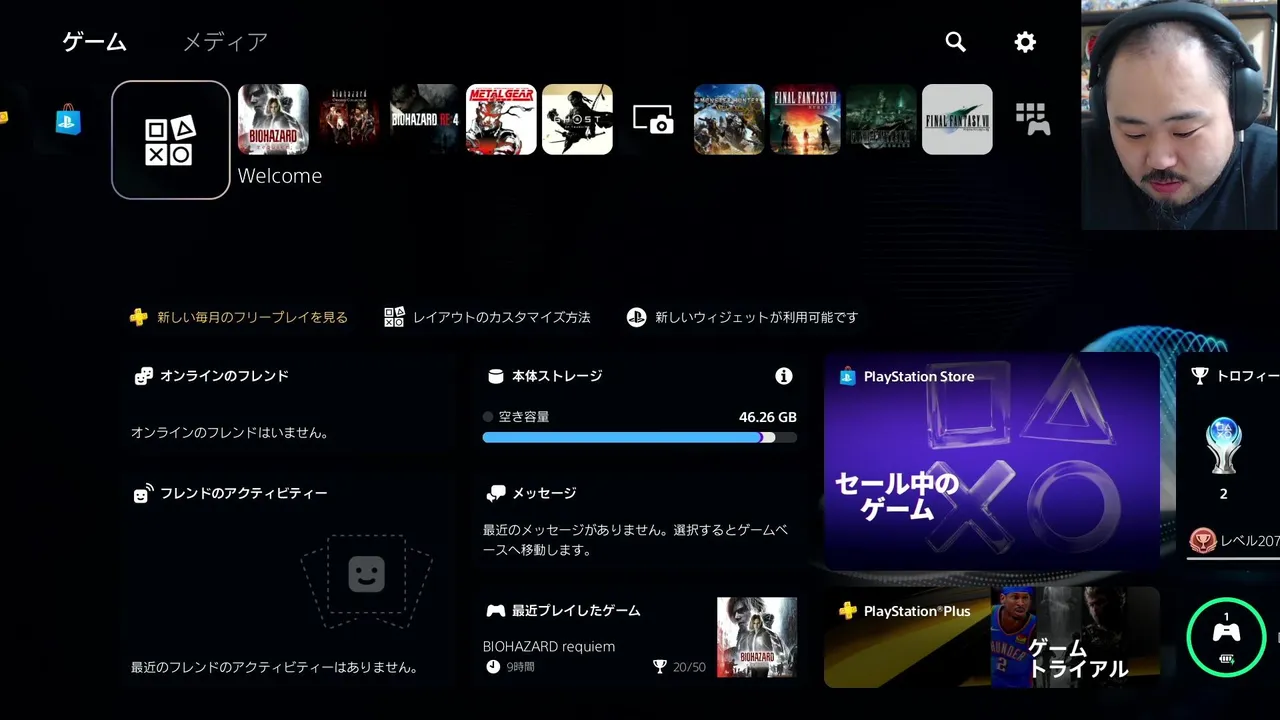Viewport: 1280px width, 720px height.
Task: Click 最近のフレンドのアクティビティーはありません text
Action: click(x=275, y=667)
